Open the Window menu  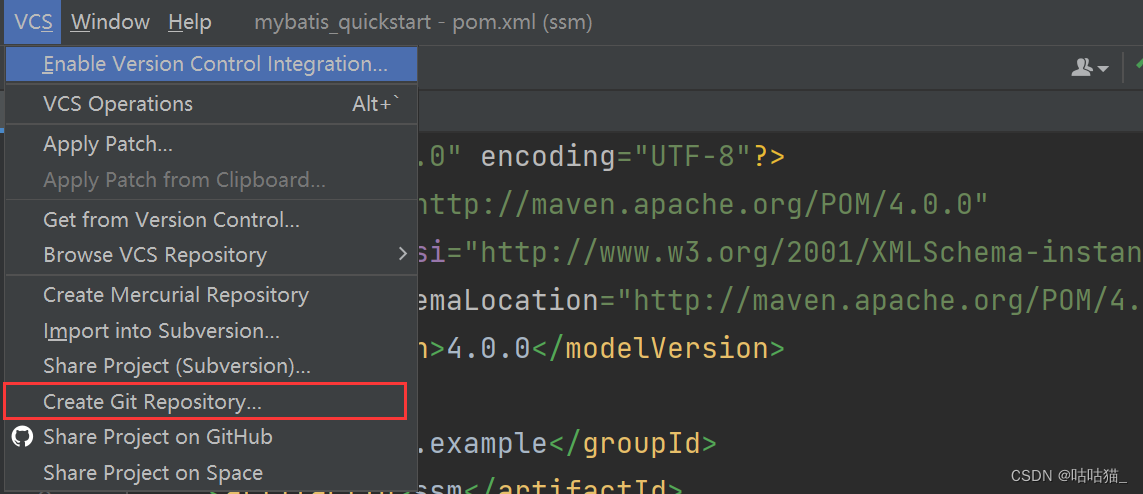[110, 23]
